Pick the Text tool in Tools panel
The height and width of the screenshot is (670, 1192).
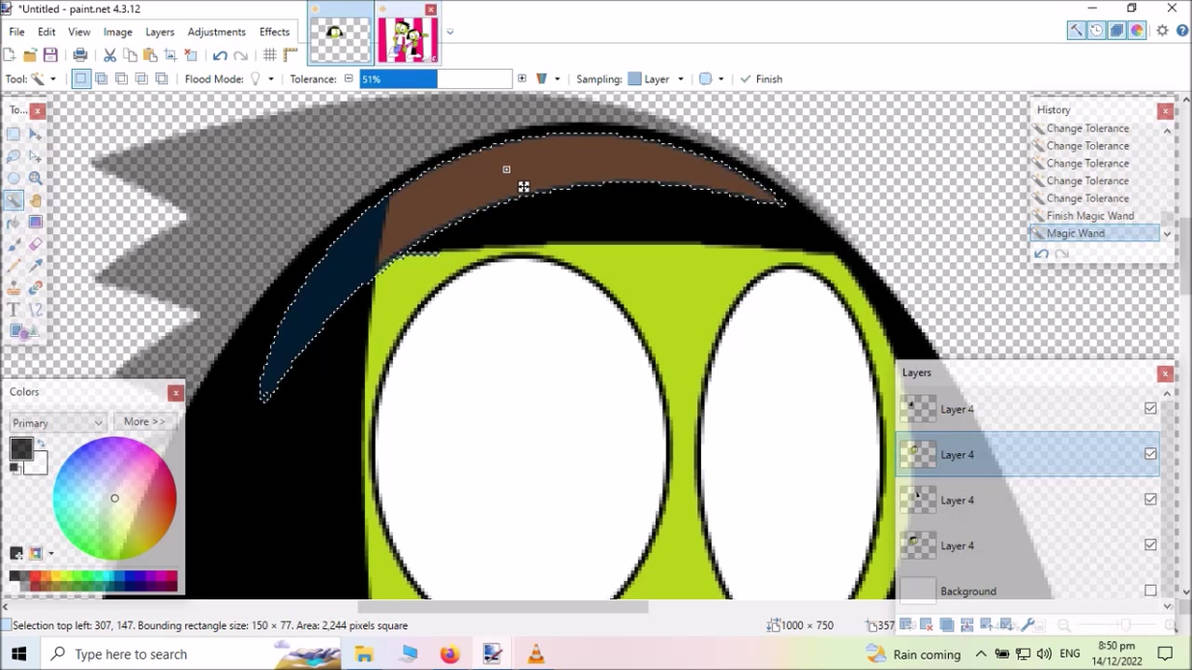(x=14, y=310)
